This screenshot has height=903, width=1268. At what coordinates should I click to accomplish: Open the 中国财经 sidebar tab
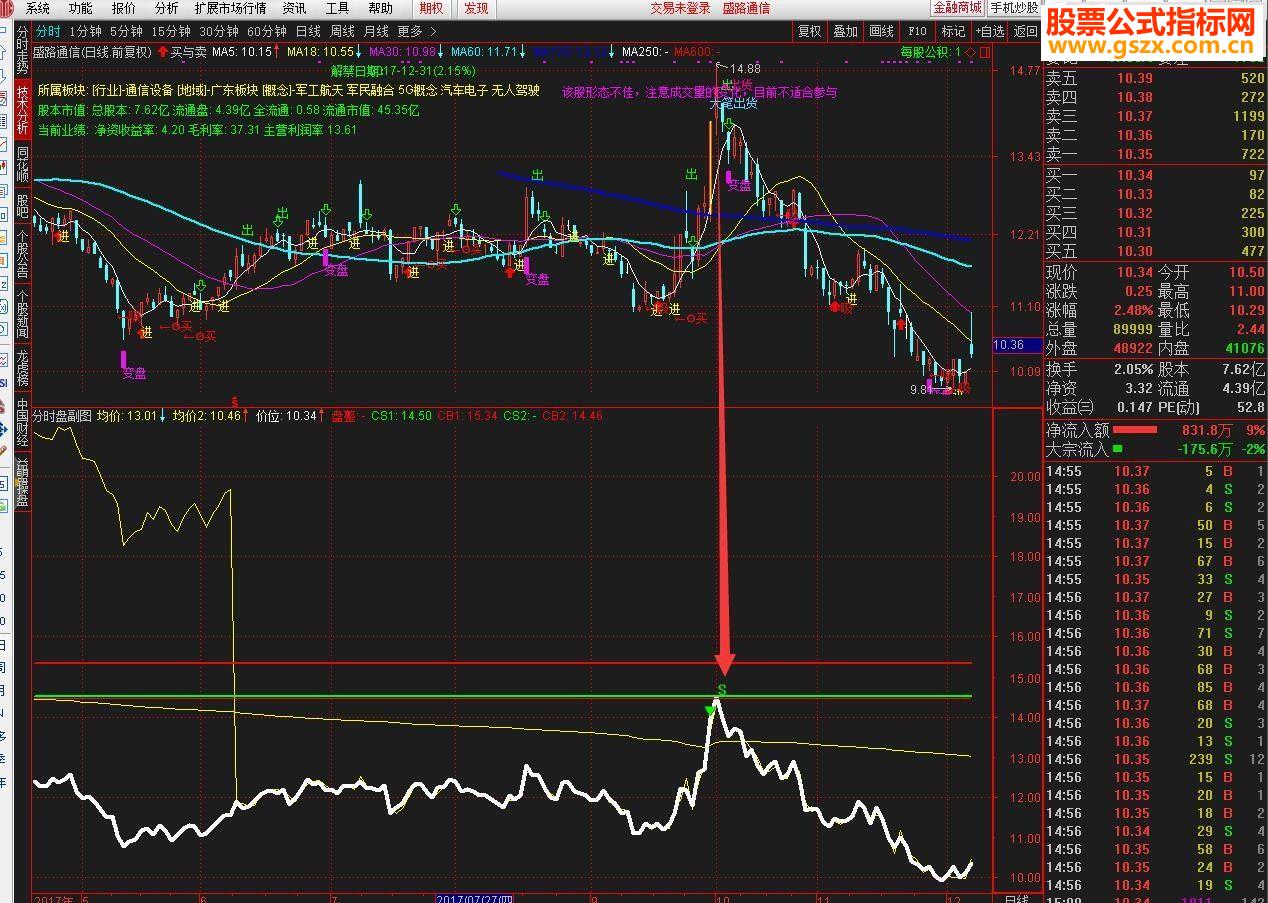click(x=22, y=420)
